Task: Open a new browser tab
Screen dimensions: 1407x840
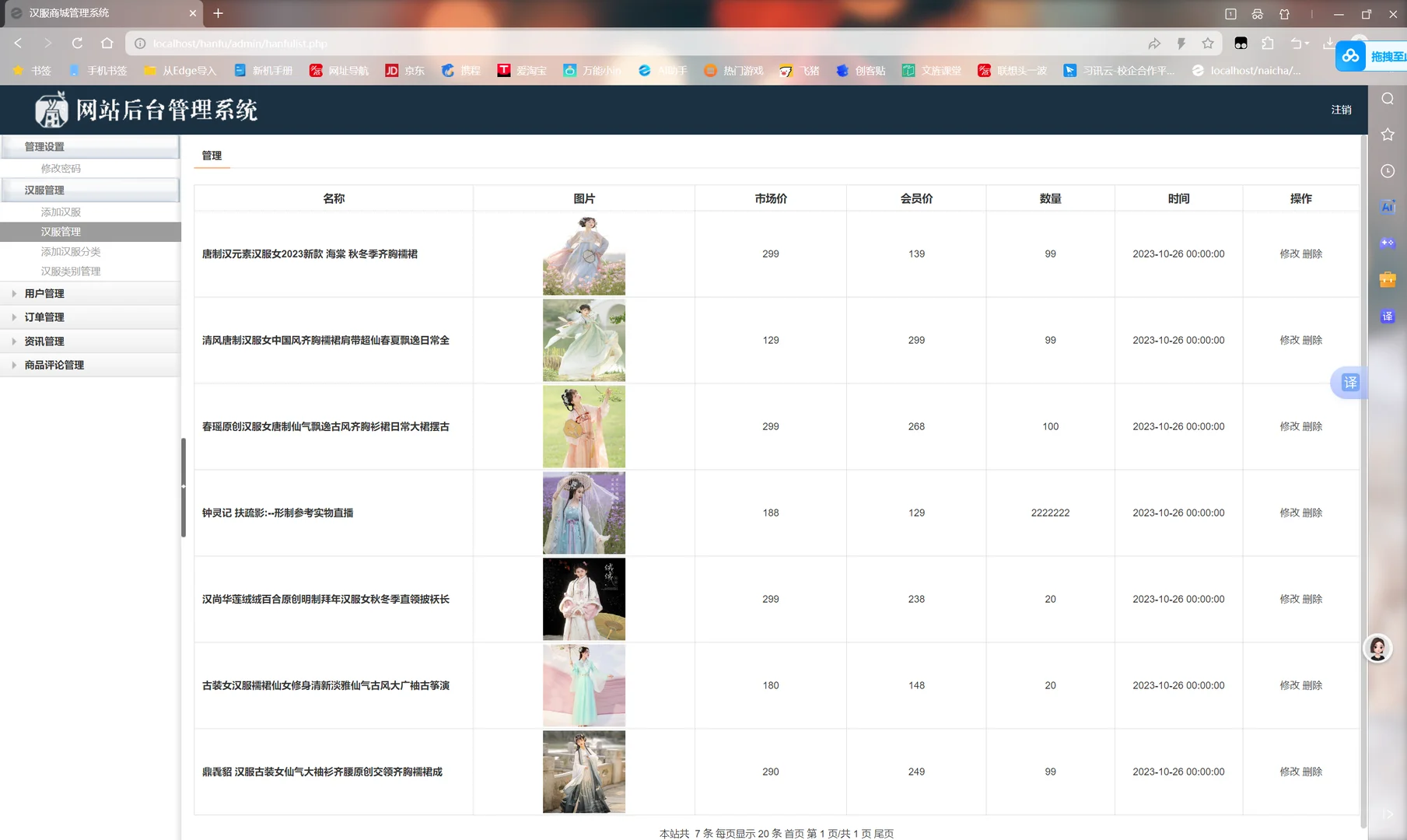Action: coord(218,13)
